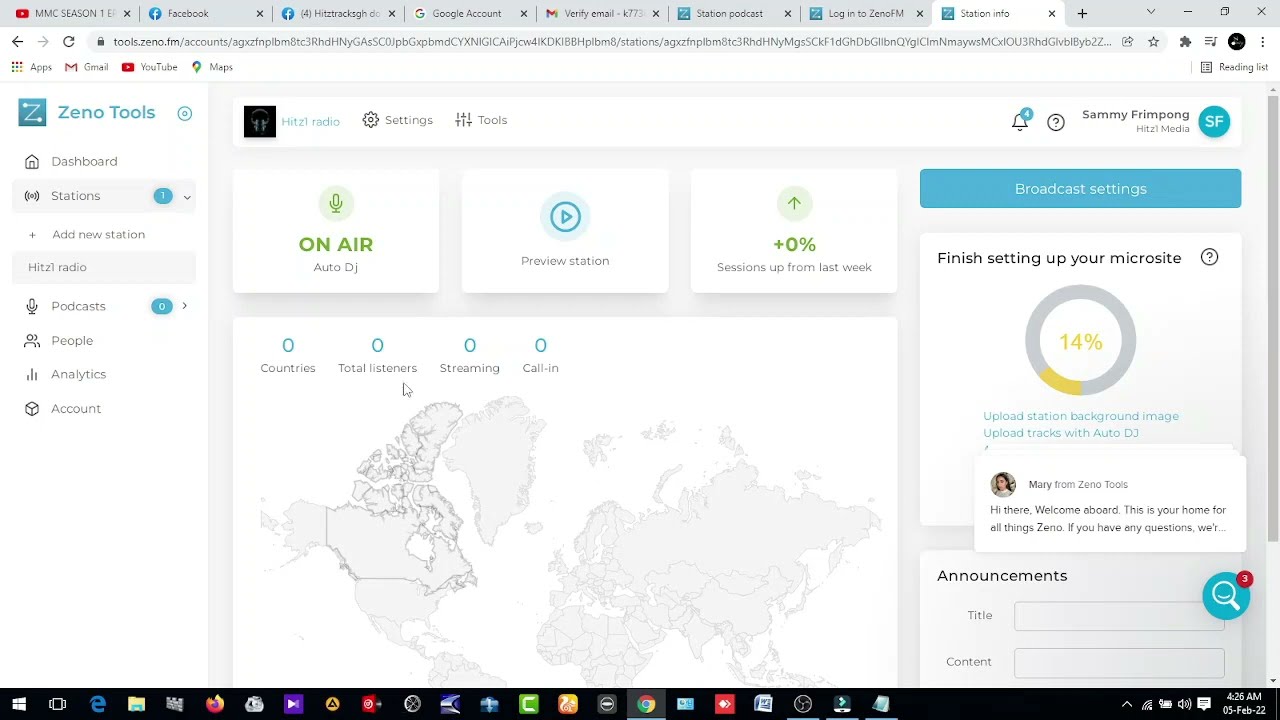This screenshot has height=720, width=1280.
Task: Click the People icon in sidebar
Action: click(32, 341)
